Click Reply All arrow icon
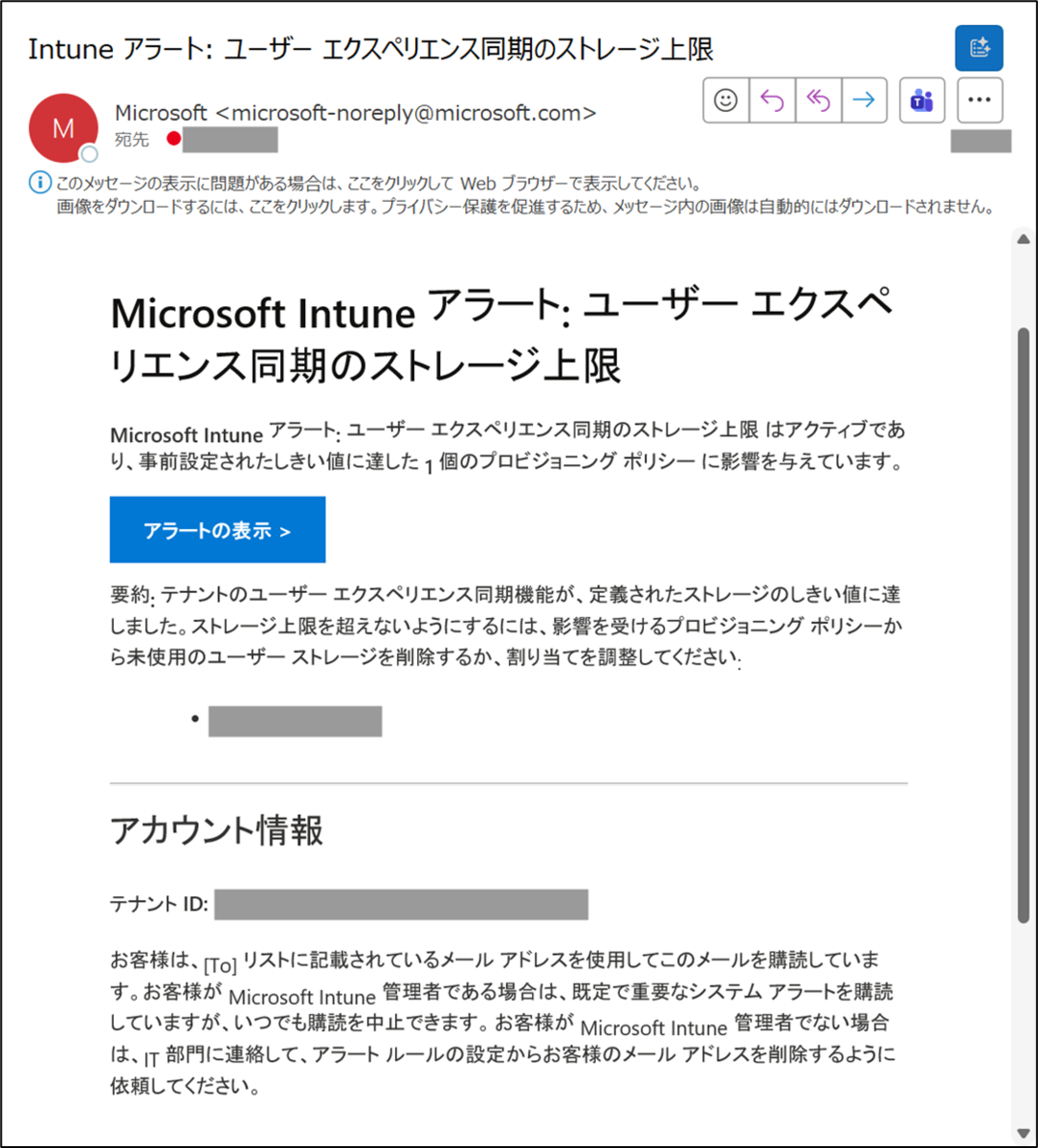The image size is (1038, 1148). (x=818, y=100)
